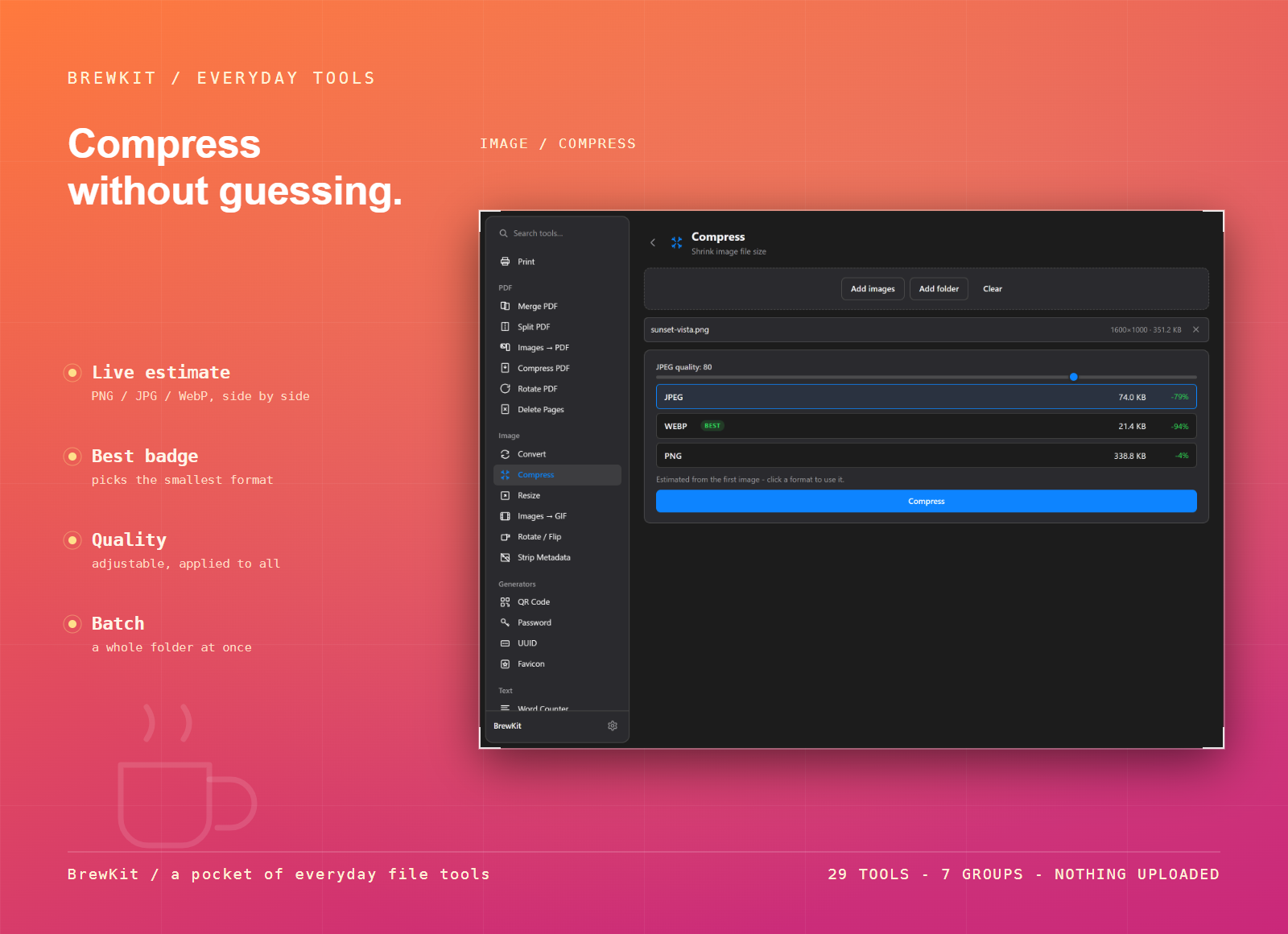Choose the JPEG format row
Image resolution: width=1288 pixels, height=934 pixels.
point(926,397)
